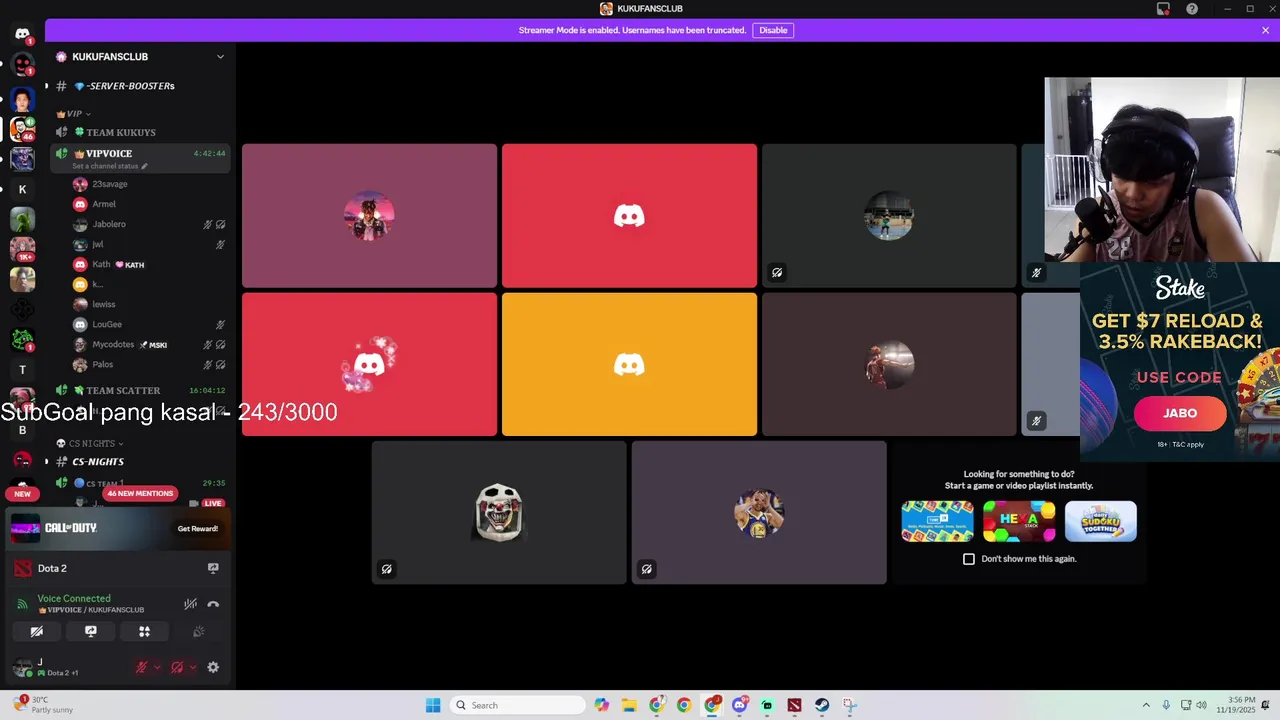
Task: Select user LouGee in voice list
Action: [x=150, y=324]
